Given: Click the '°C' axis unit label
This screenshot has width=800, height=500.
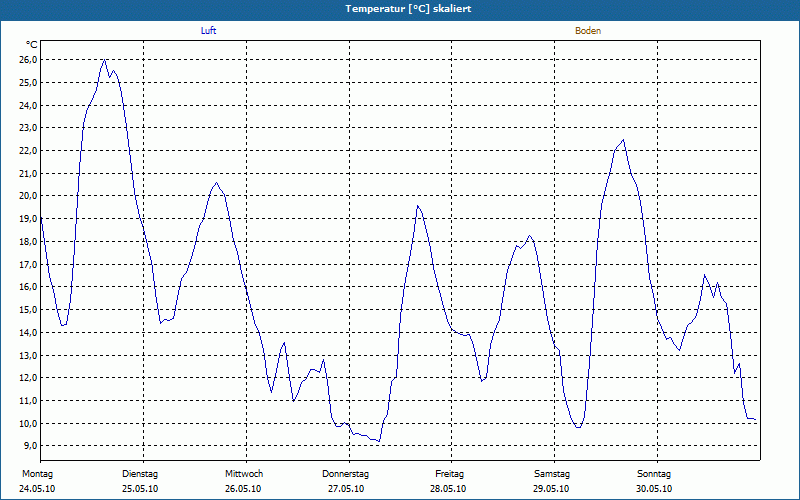Looking at the screenshot, I should (x=32, y=45).
